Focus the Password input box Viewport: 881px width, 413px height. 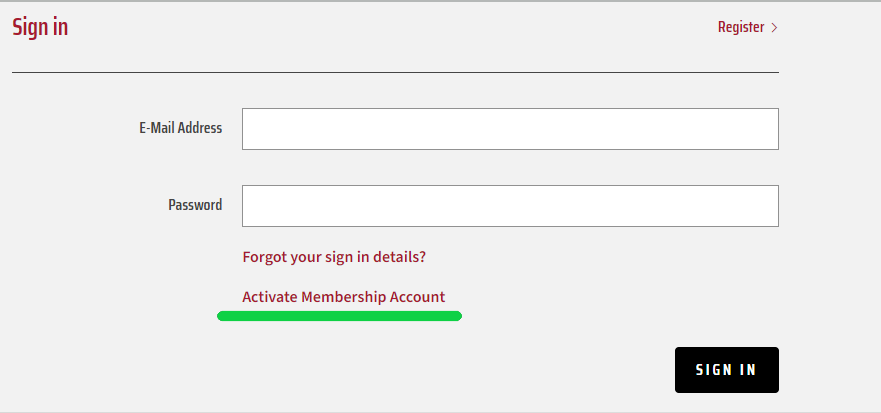[x=510, y=206]
